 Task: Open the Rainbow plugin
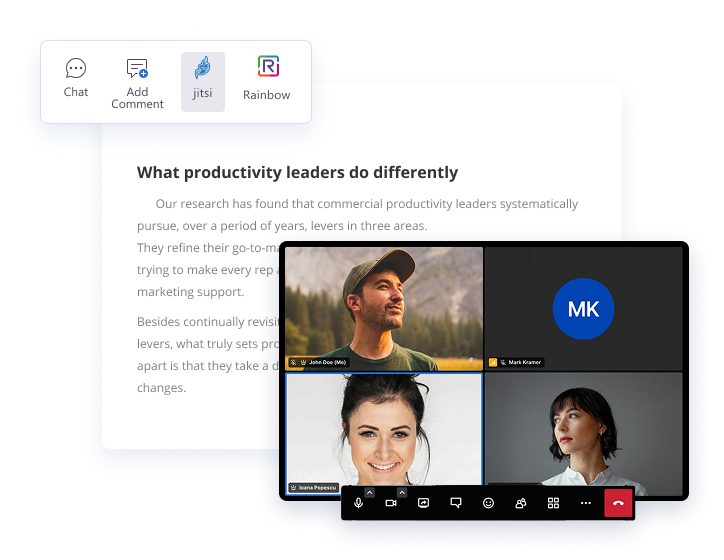coord(268,79)
